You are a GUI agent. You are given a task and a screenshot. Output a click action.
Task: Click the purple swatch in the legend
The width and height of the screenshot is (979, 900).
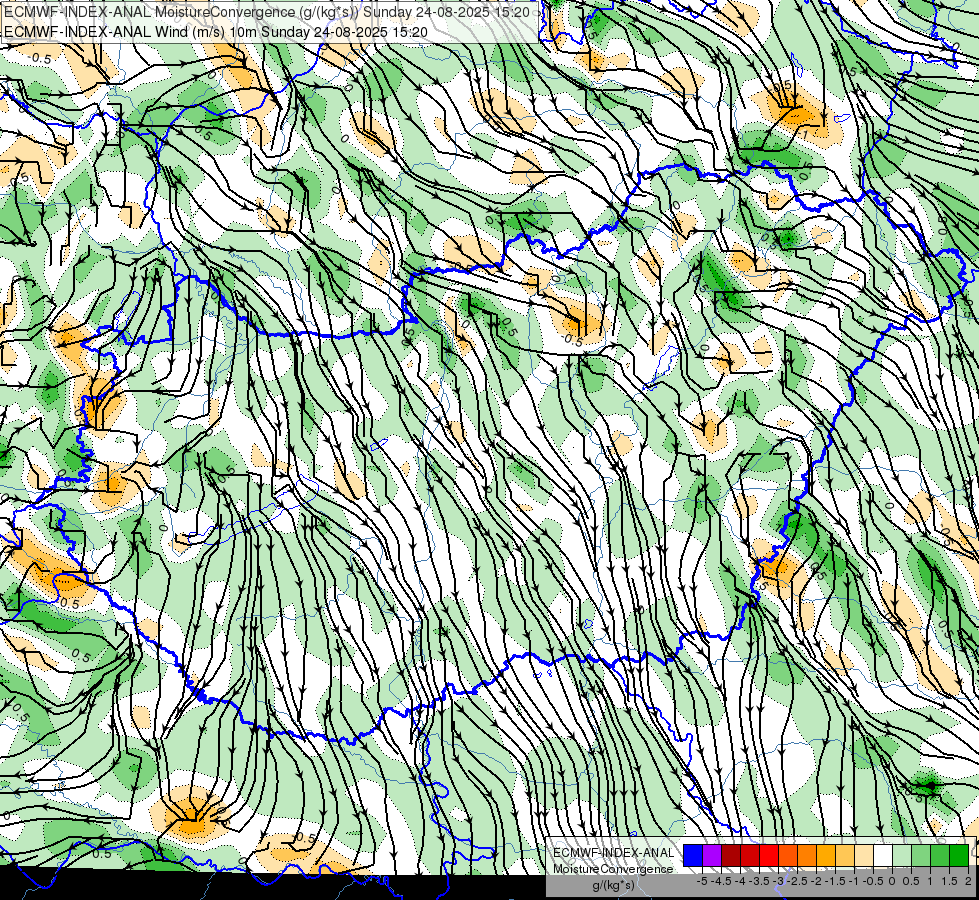[712, 855]
